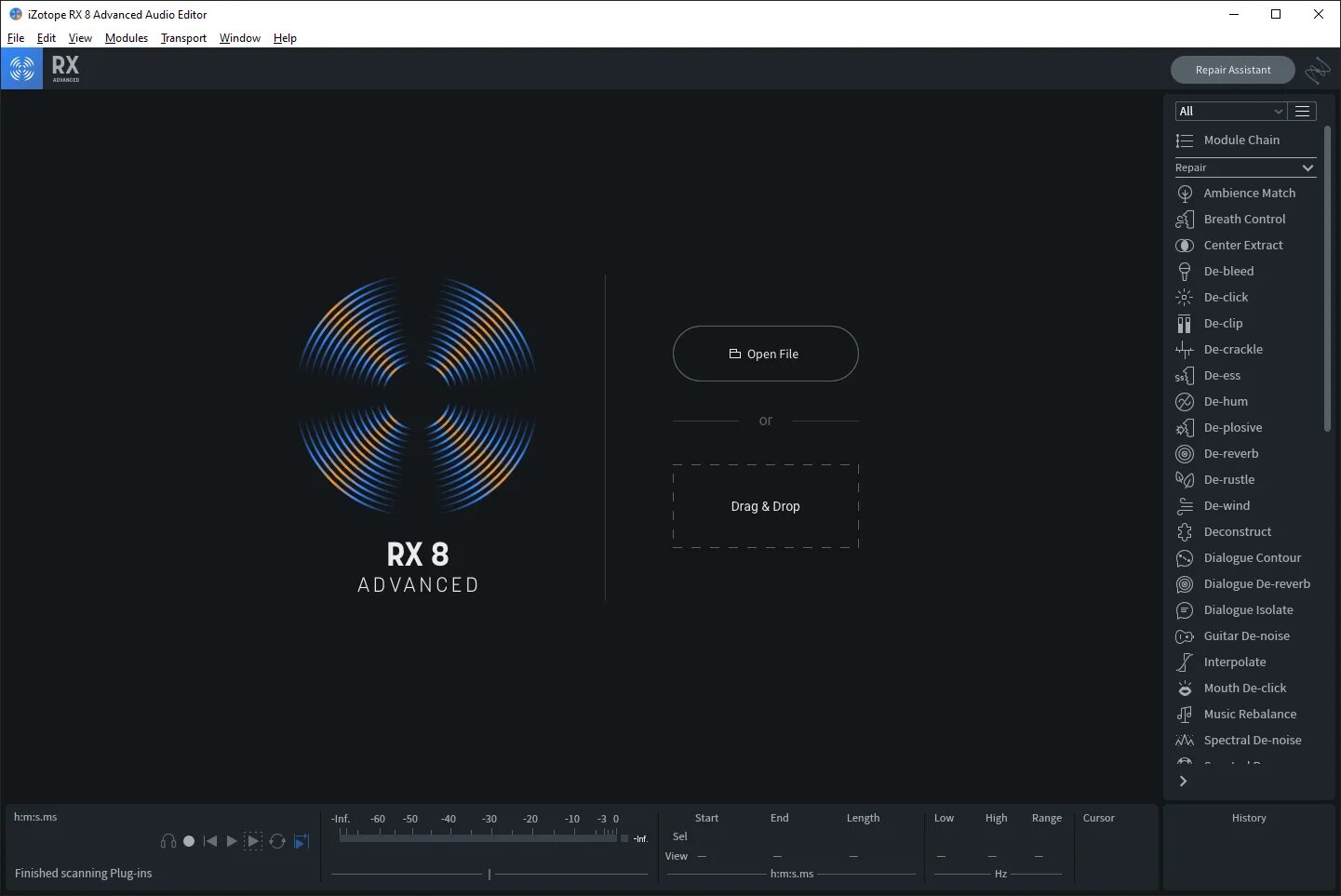Select the Mouth De-click module
This screenshot has width=1341, height=896.
pos(1244,688)
